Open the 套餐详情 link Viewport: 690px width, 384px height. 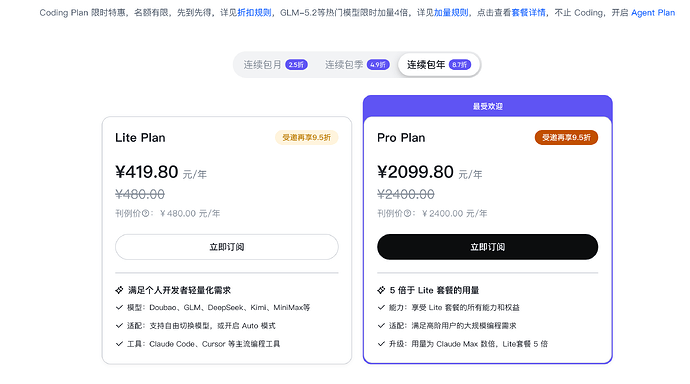point(529,13)
